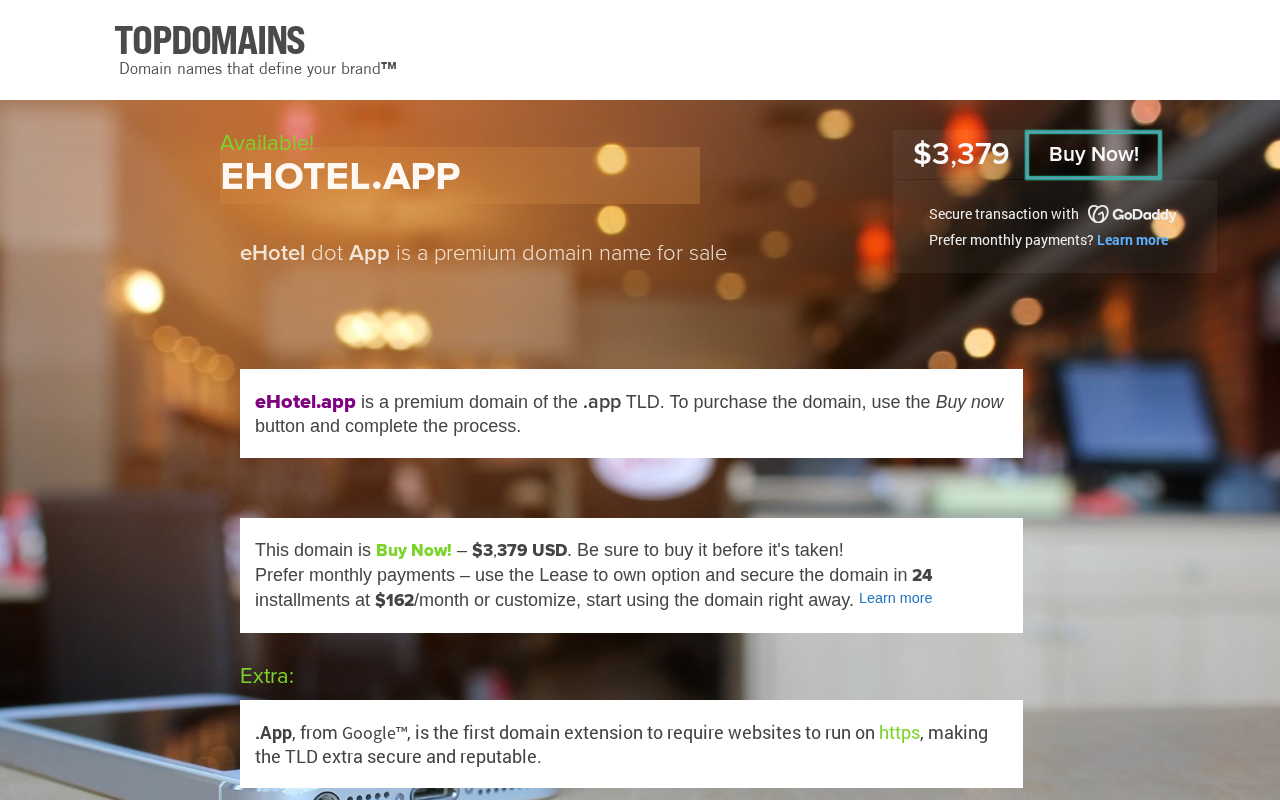Viewport: 1280px width, 800px height.
Task: Open the TOPDOMAINS logo in the header
Action: pos(210,41)
